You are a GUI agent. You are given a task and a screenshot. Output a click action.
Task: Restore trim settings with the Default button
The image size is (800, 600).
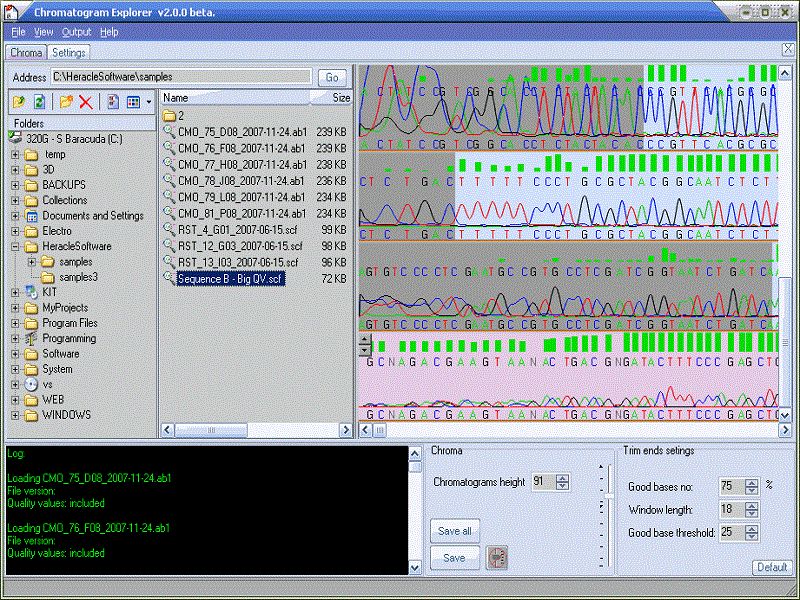[772, 566]
